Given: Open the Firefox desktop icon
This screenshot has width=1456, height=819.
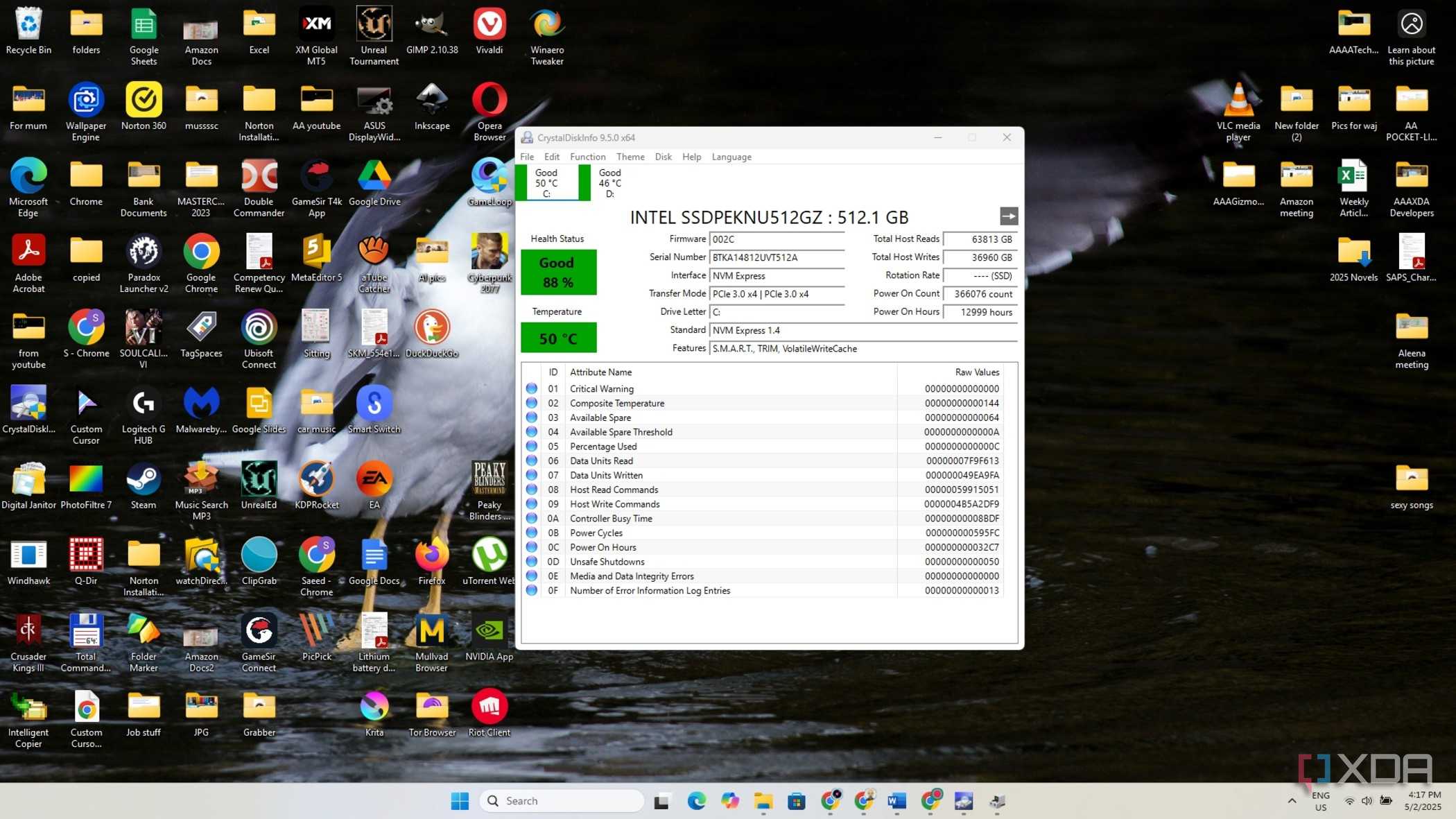Looking at the screenshot, I should click(x=432, y=562).
